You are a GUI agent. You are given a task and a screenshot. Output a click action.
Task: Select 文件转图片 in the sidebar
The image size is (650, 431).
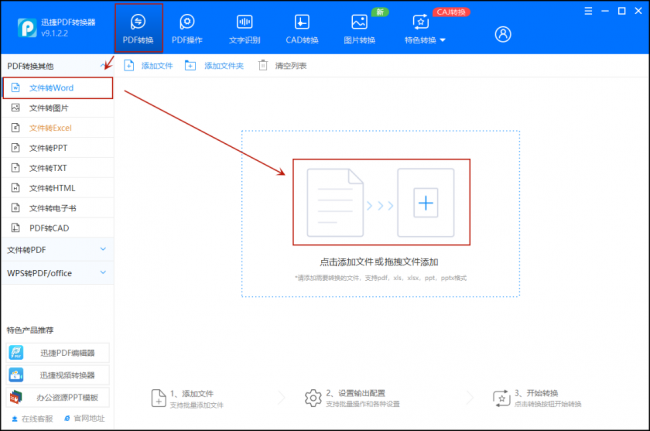point(58,108)
